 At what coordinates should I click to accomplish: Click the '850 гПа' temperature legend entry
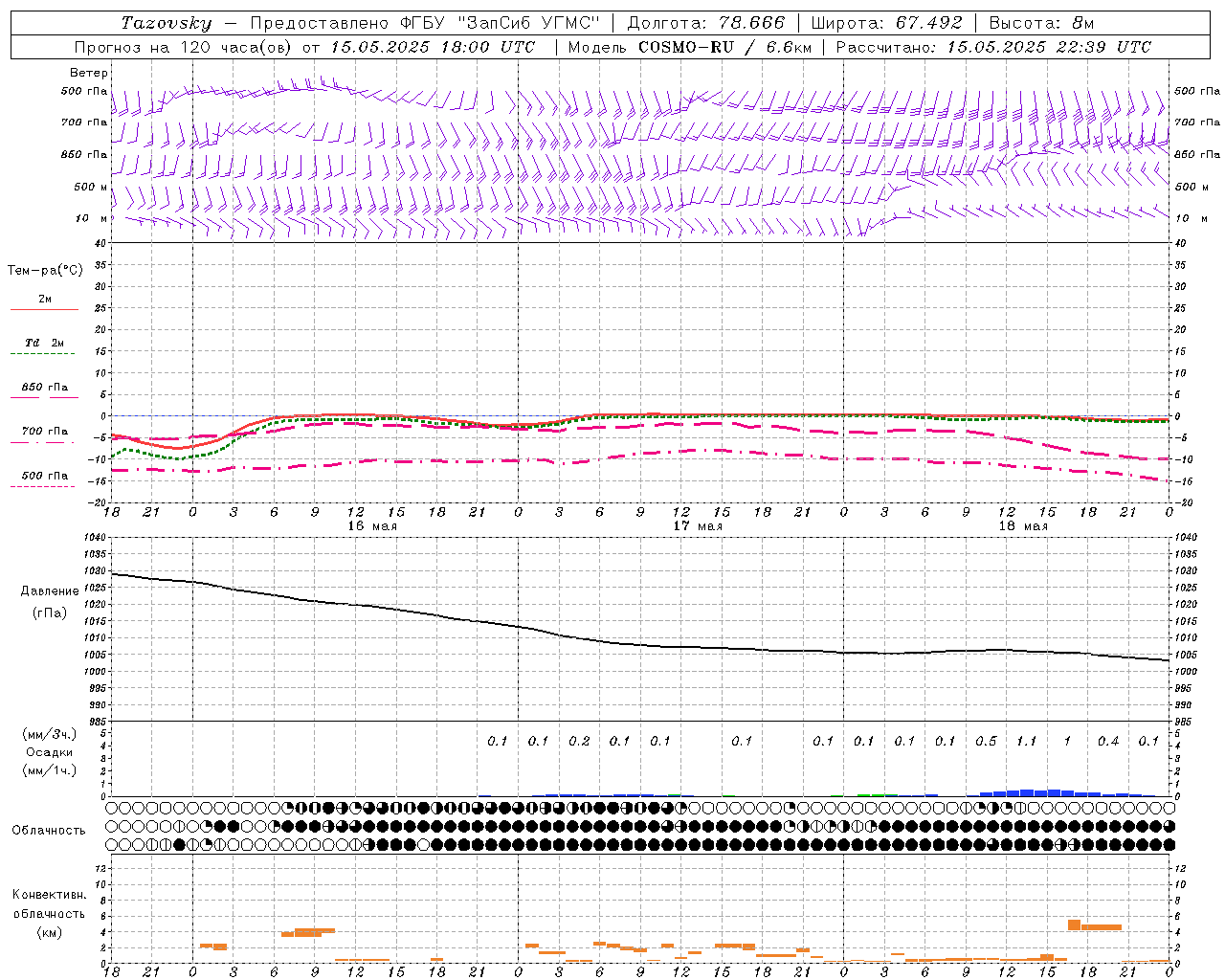coord(45,388)
